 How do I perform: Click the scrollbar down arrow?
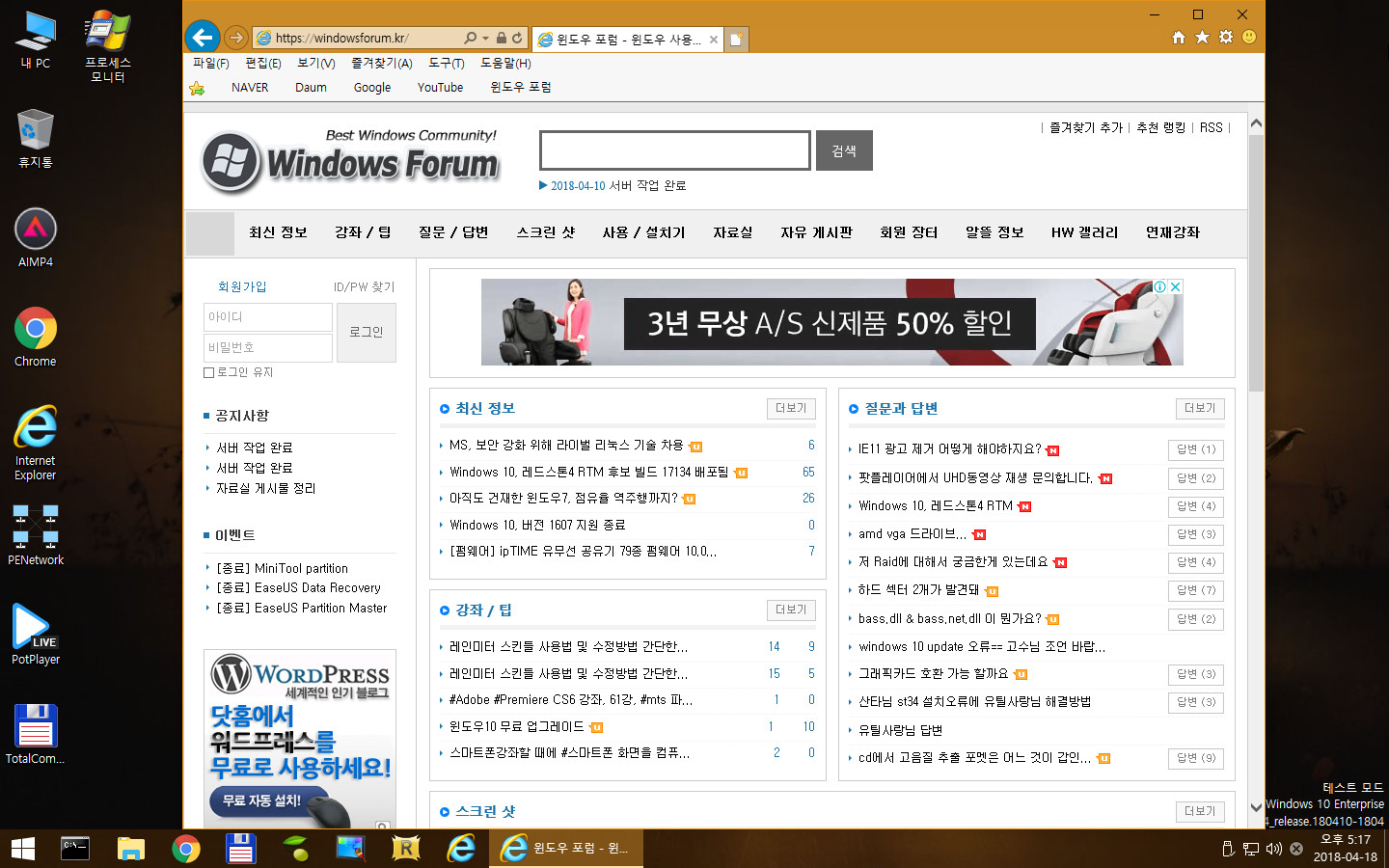(x=1256, y=808)
